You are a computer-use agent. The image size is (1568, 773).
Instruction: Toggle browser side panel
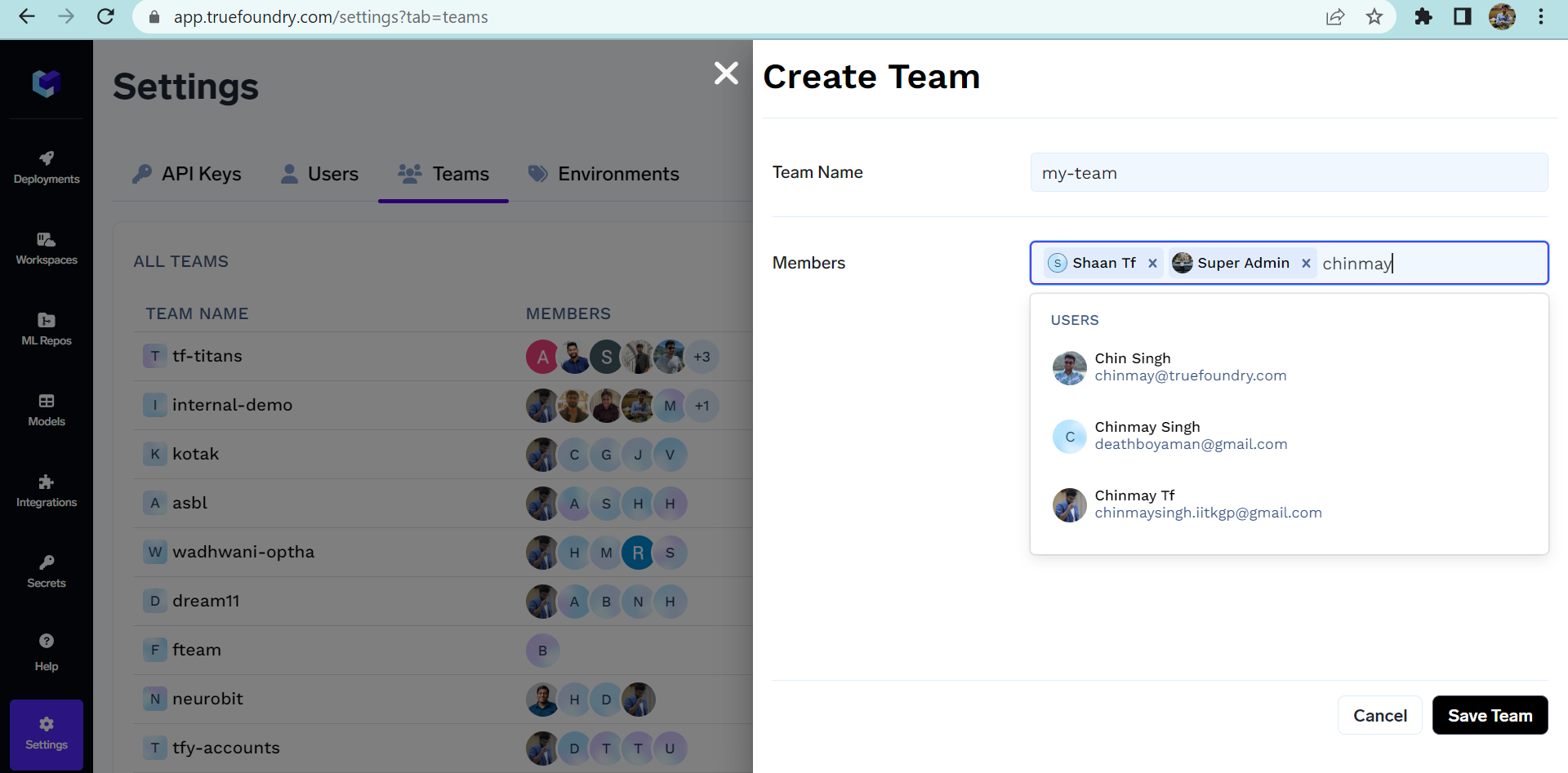click(1463, 16)
